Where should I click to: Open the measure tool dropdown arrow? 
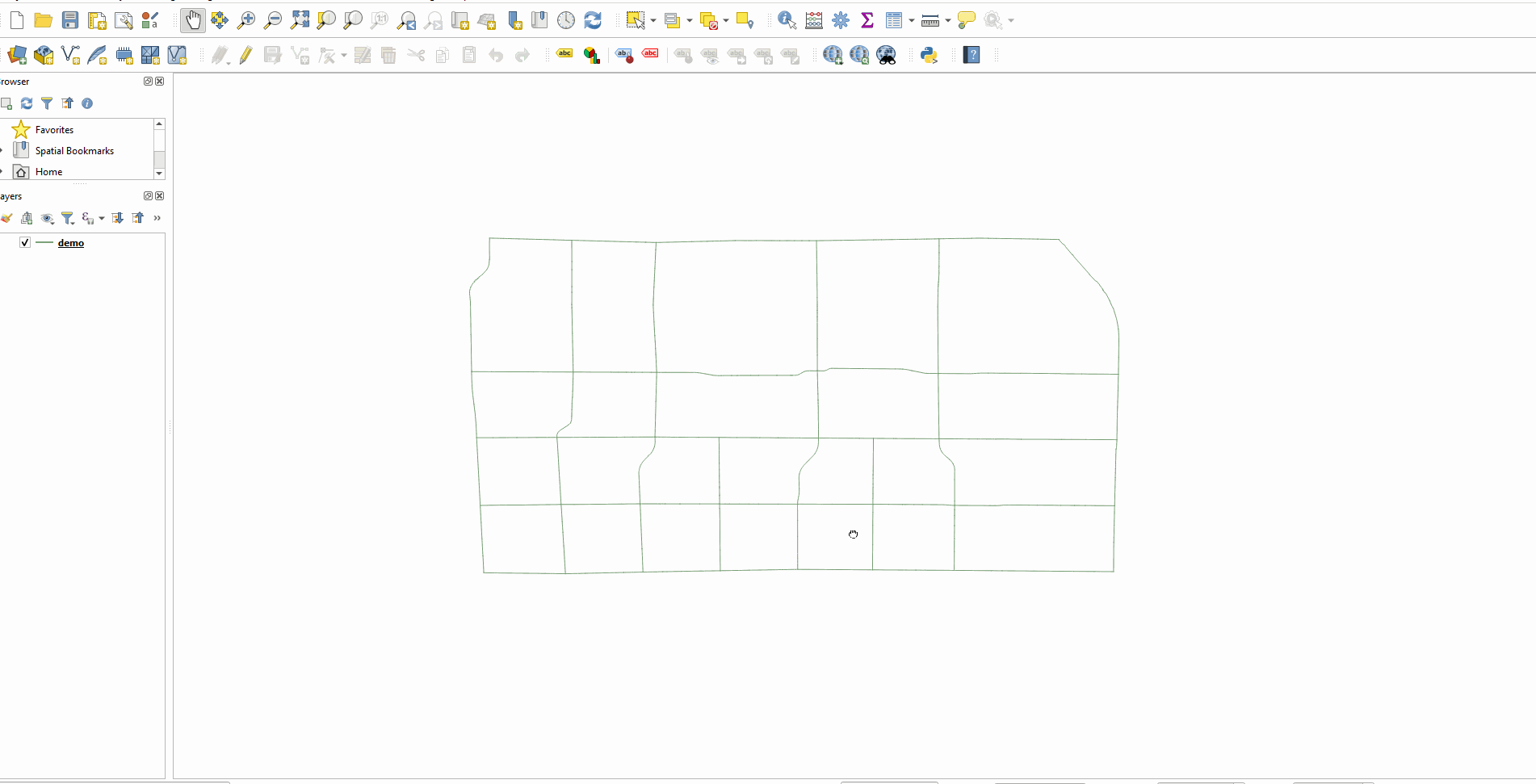pyautogui.click(x=948, y=21)
